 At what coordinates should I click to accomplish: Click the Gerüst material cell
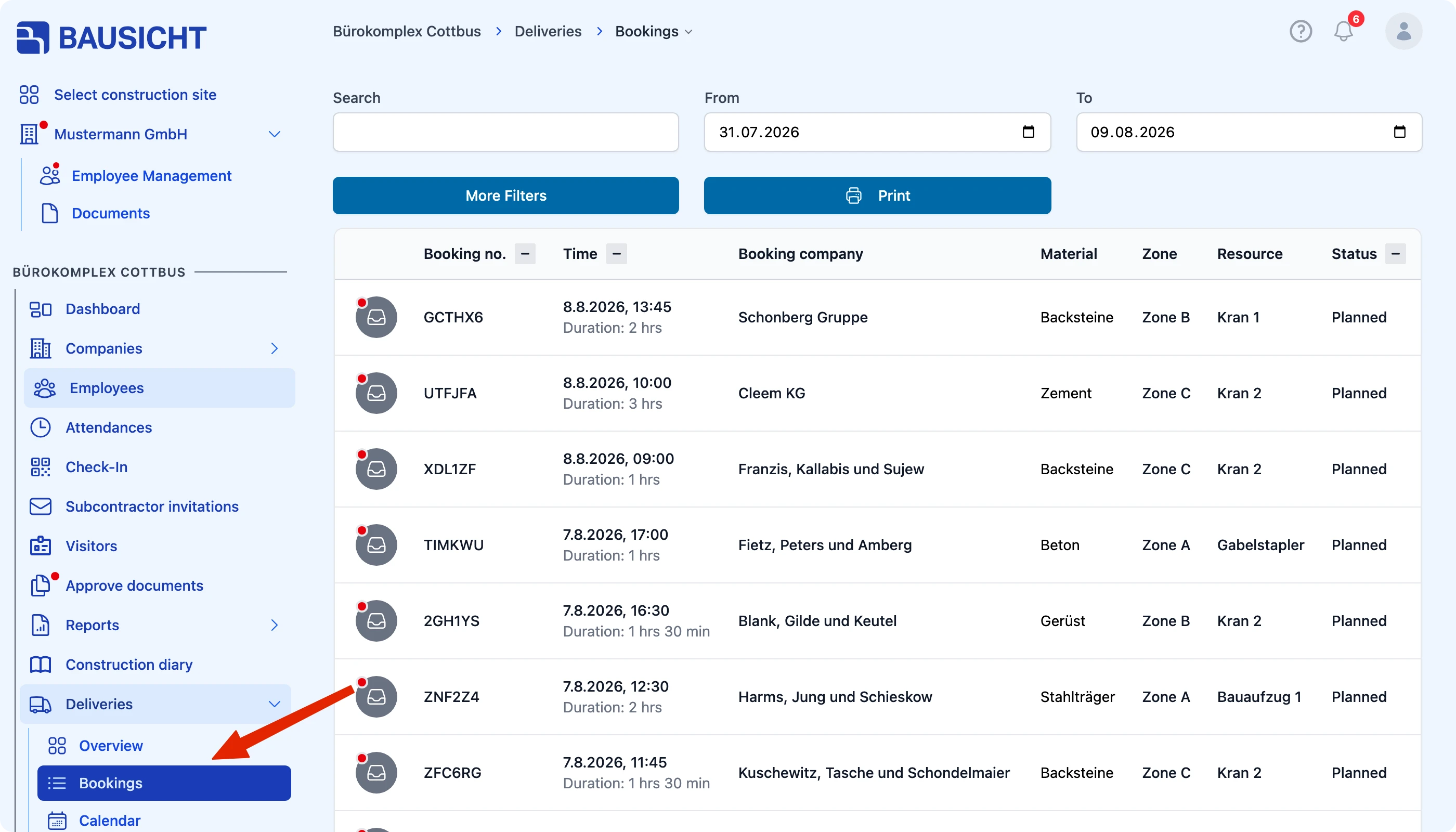(1062, 621)
